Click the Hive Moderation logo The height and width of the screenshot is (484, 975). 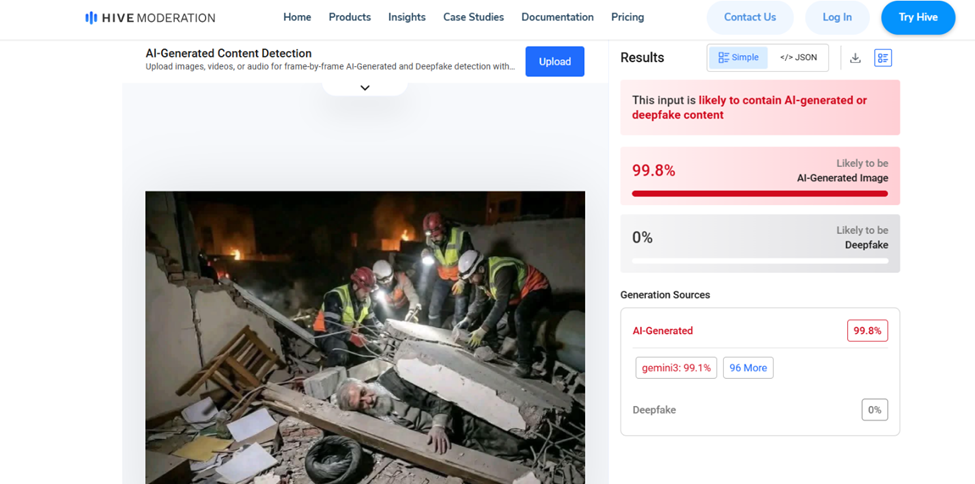point(150,17)
